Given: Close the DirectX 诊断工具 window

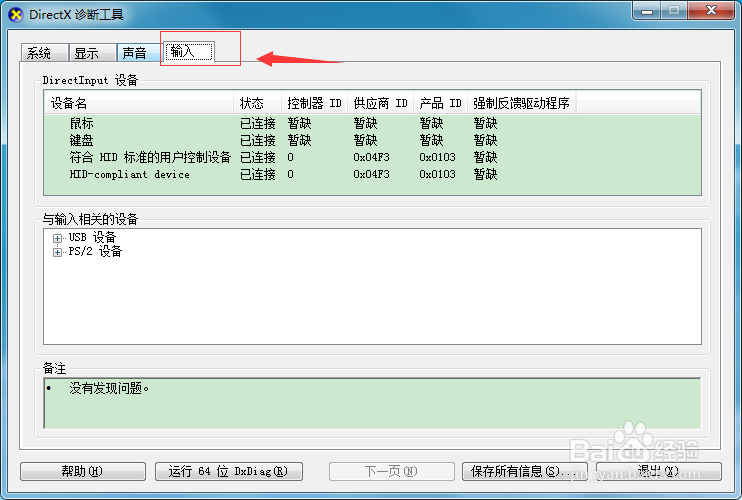Looking at the screenshot, I should tap(711, 10).
